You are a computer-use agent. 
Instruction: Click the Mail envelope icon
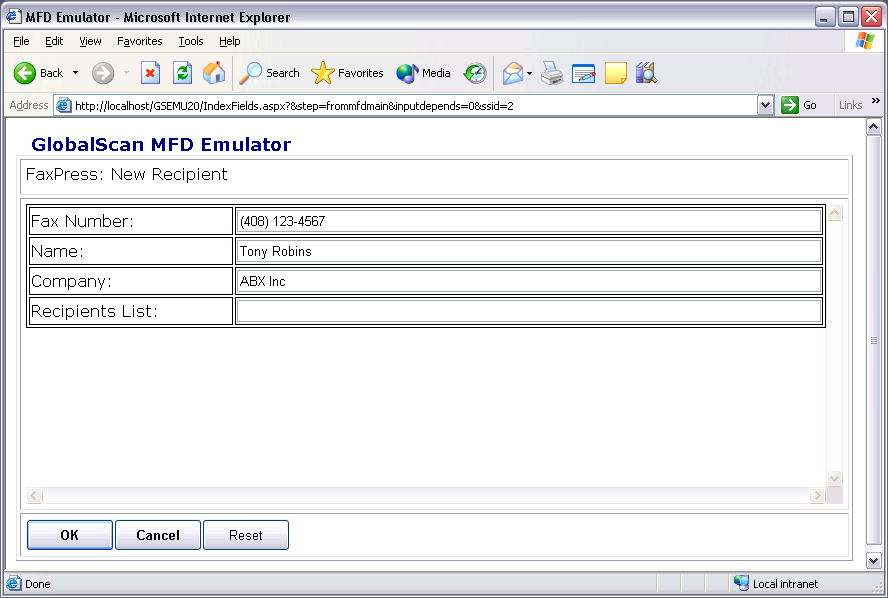pos(513,73)
